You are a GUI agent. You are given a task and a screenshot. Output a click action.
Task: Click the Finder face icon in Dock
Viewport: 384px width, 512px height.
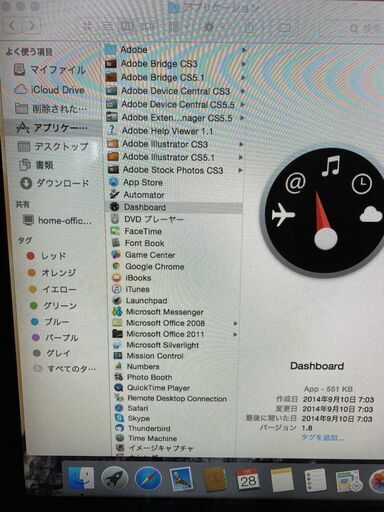[81, 478]
